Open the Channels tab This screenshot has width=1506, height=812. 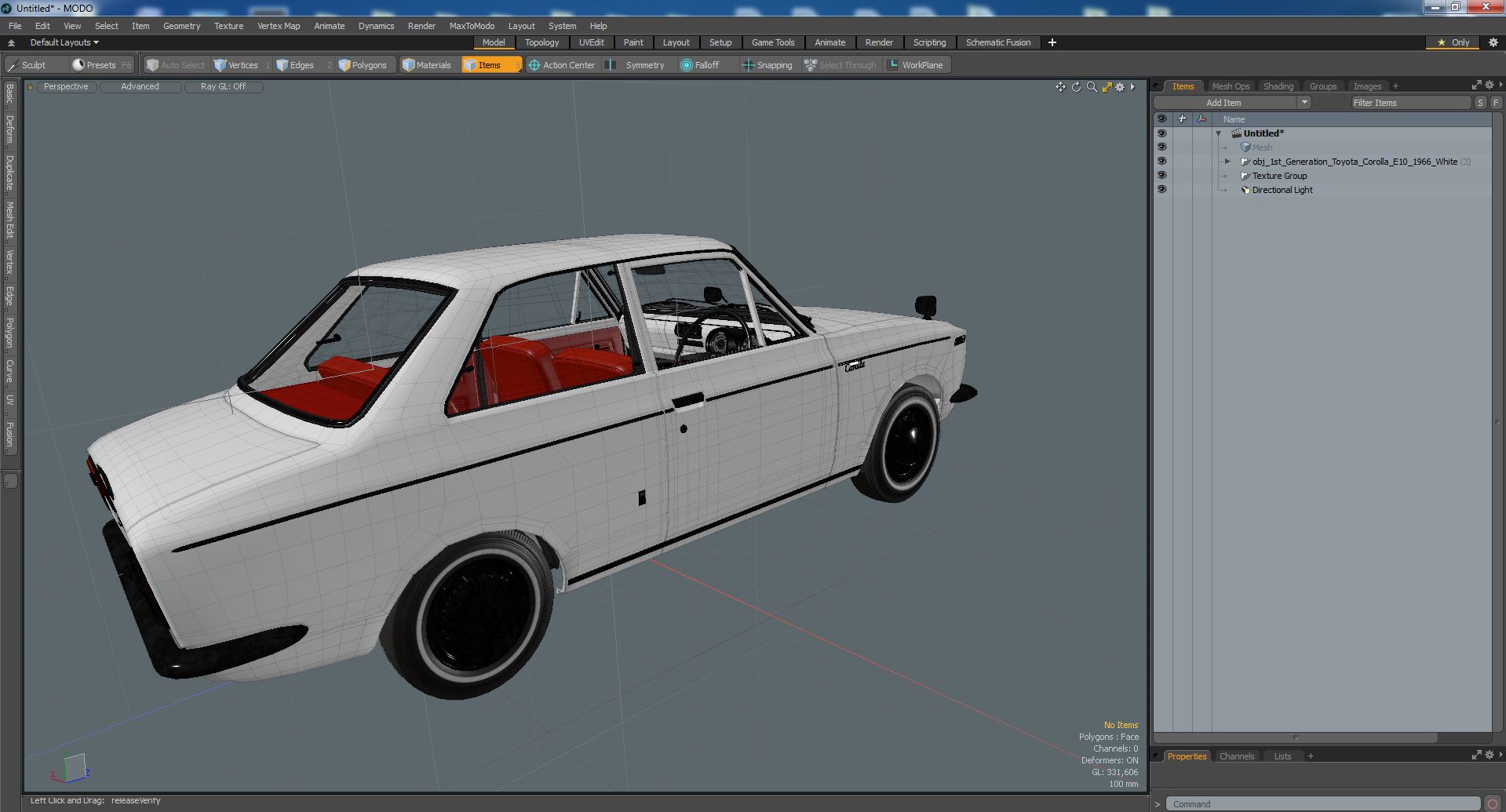pos(1237,756)
